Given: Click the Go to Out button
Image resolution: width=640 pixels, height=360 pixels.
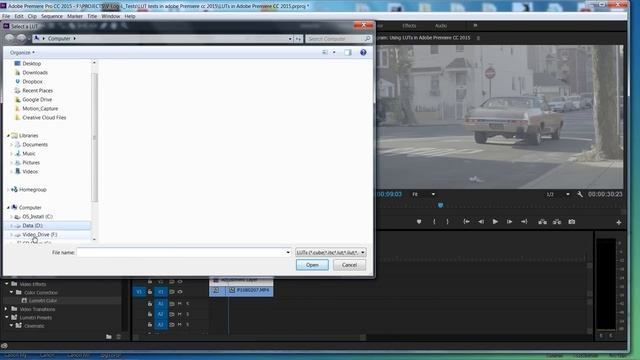Looking at the screenshot, I should pyautogui.click(x=524, y=222).
